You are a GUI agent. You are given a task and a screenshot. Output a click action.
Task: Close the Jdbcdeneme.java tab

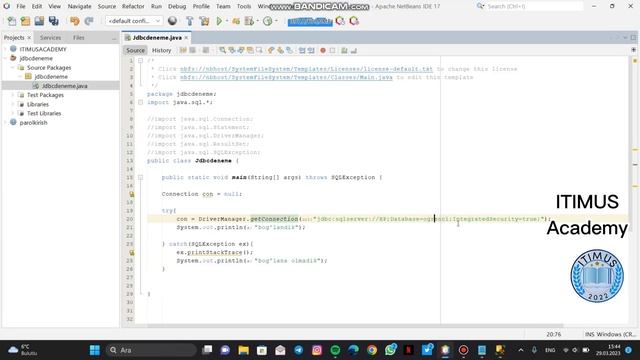(187, 38)
